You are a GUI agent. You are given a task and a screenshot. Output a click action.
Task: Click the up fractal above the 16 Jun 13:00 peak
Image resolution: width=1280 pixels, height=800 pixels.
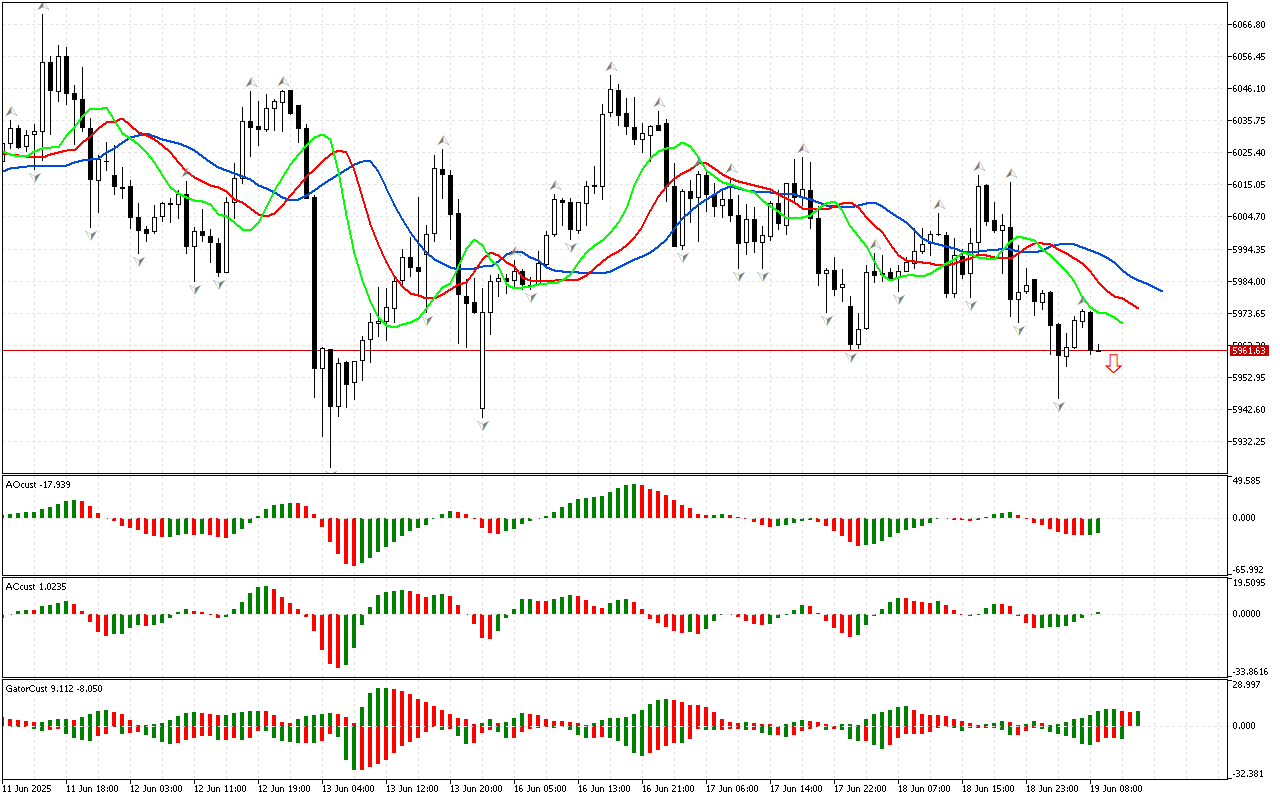coord(610,67)
